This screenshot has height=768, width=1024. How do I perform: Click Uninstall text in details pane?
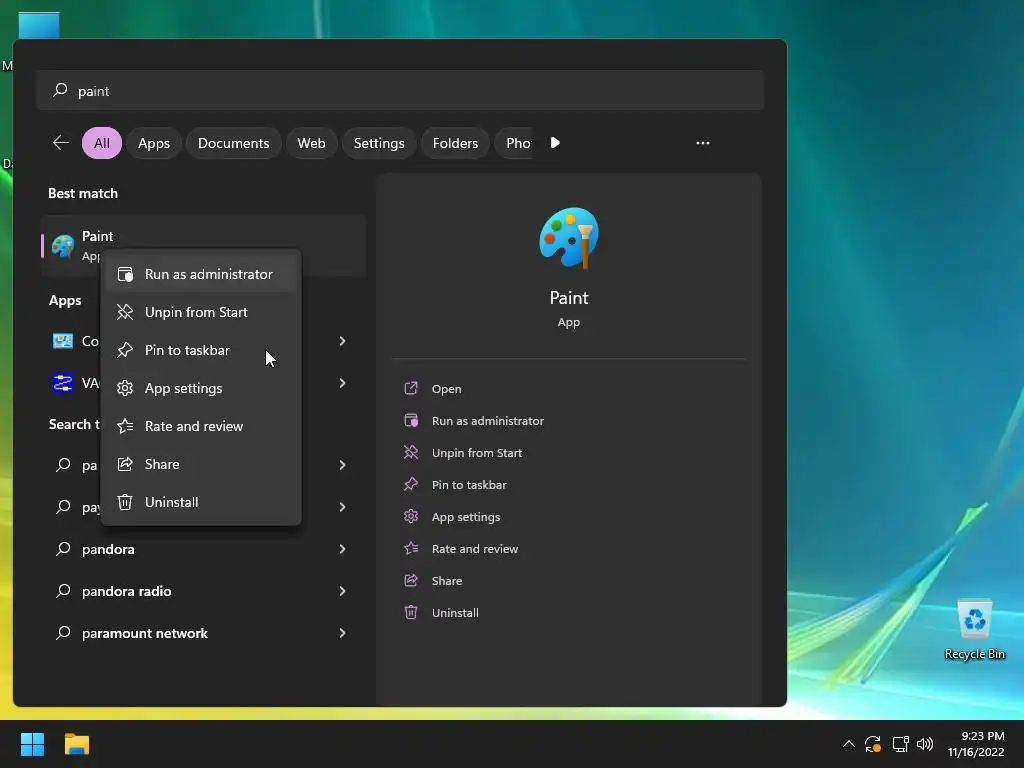pyautogui.click(x=455, y=613)
